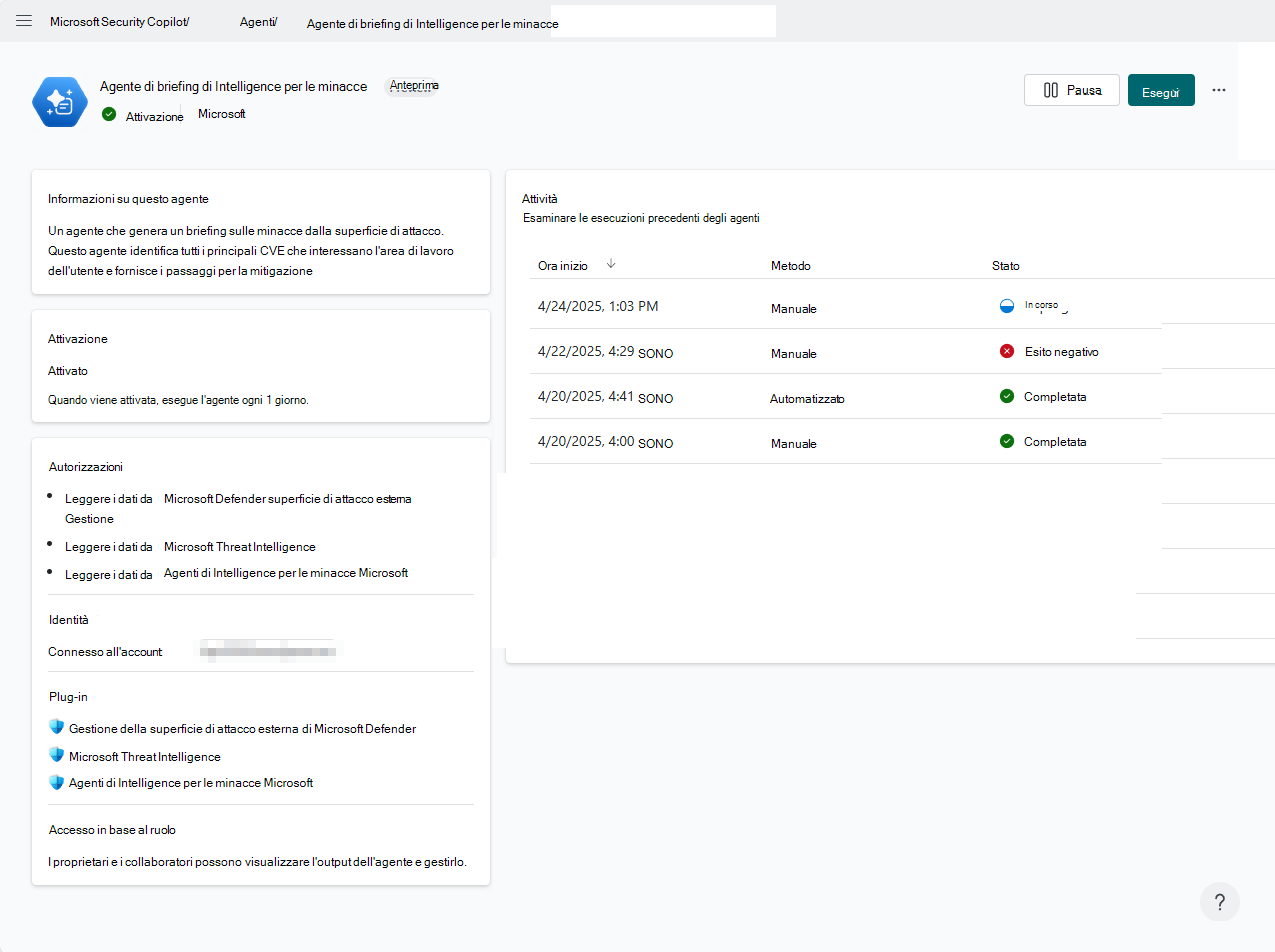1275x952 pixels.
Task: Click Manuale in the 4:00 row
Action: pyautogui.click(x=794, y=444)
